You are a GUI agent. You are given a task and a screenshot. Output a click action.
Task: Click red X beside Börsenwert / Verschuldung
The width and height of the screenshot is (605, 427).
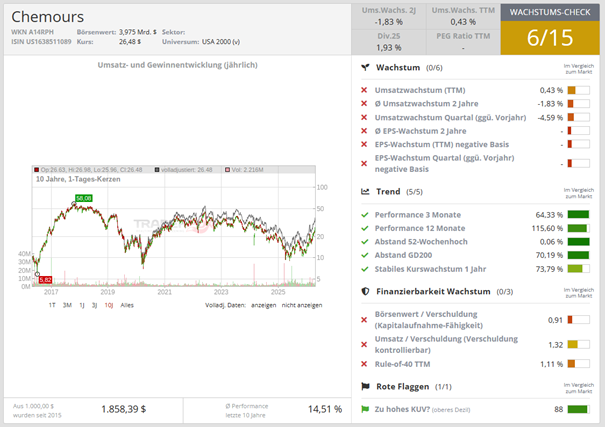pyautogui.click(x=364, y=320)
